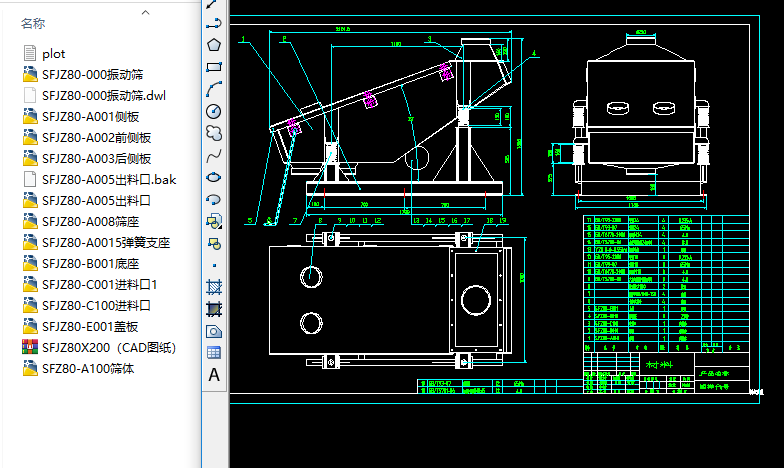Select the Point tool
Image resolution: width=784 pixels, height=468 pixels.
click(x=214, y=266)
